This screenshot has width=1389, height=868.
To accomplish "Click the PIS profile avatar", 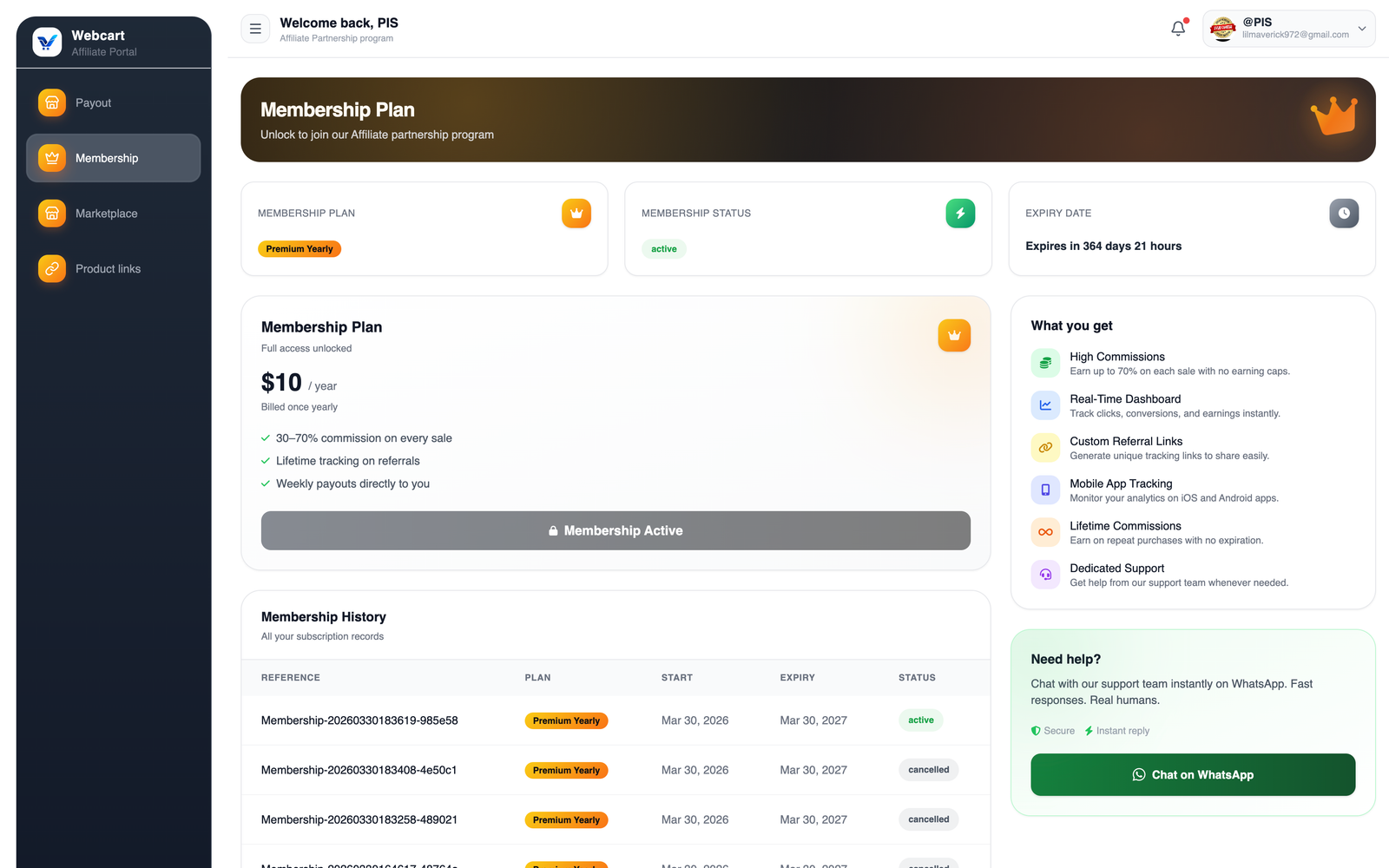I will (1222, 29).
